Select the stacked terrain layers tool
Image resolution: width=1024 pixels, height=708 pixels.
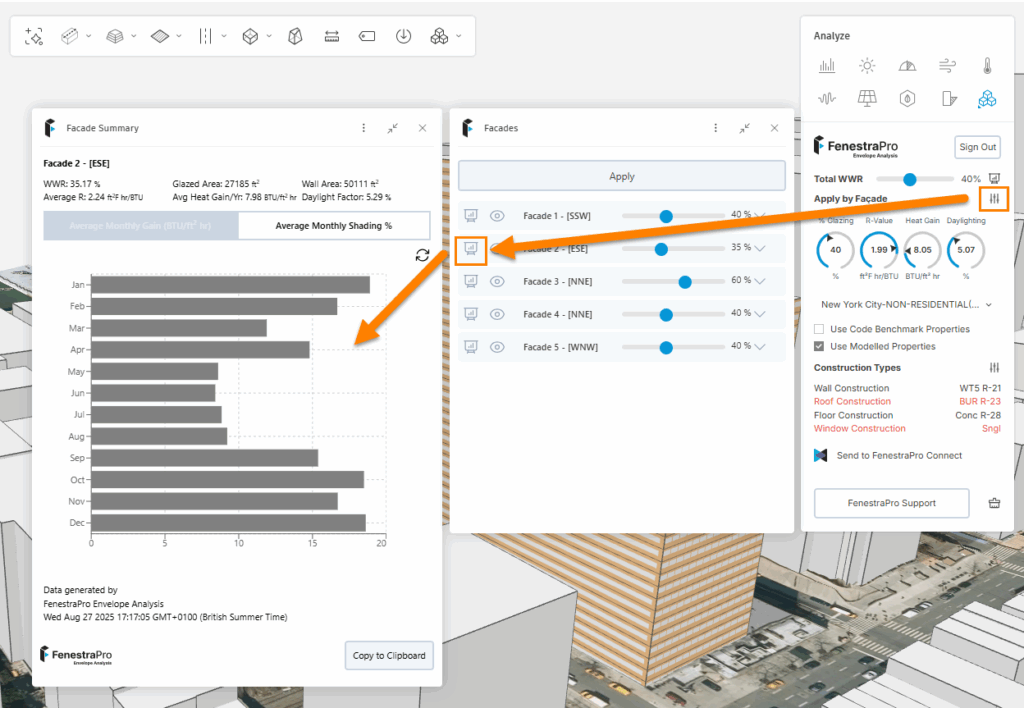[115, 37]
